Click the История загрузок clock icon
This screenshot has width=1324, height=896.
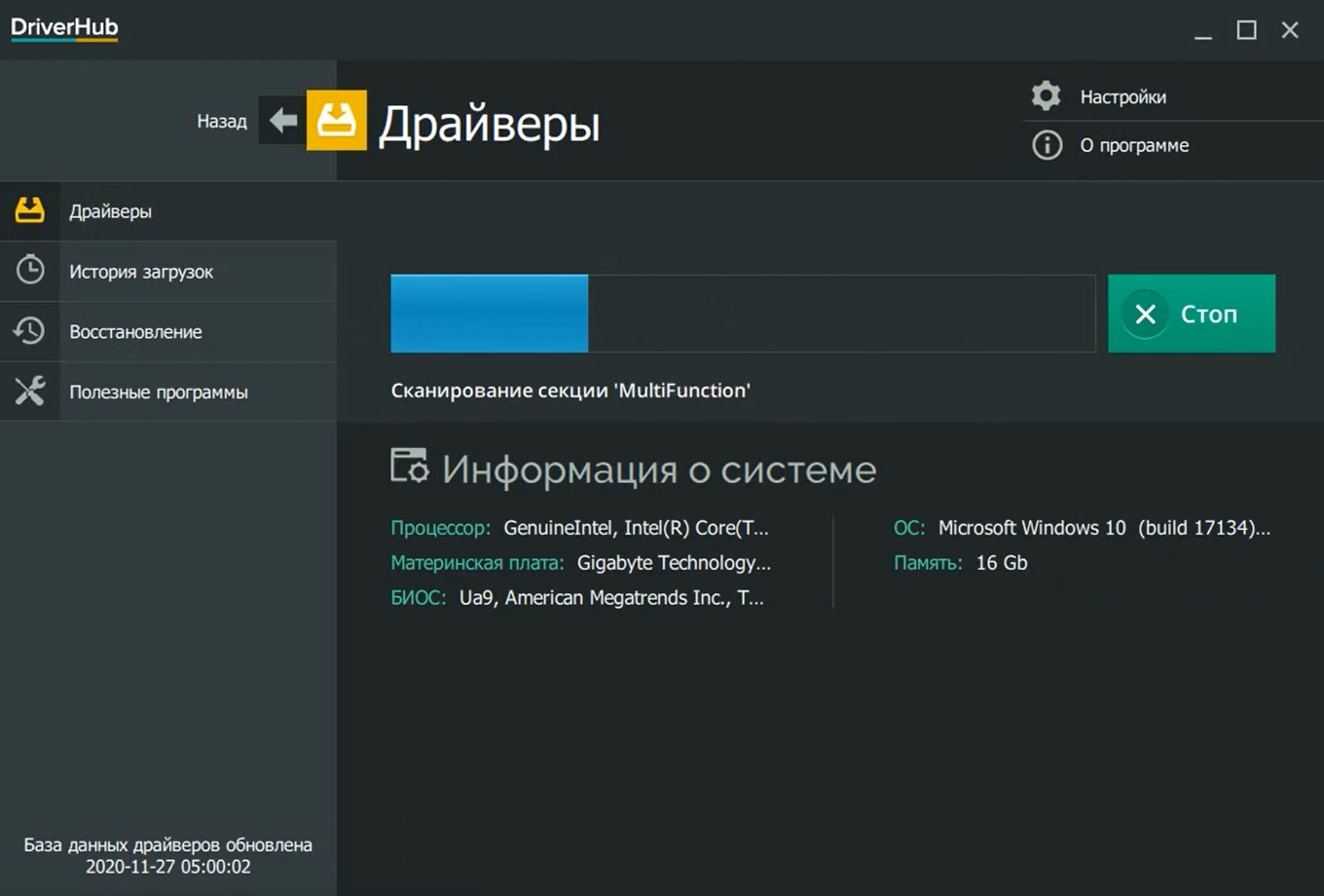point(30,270)
